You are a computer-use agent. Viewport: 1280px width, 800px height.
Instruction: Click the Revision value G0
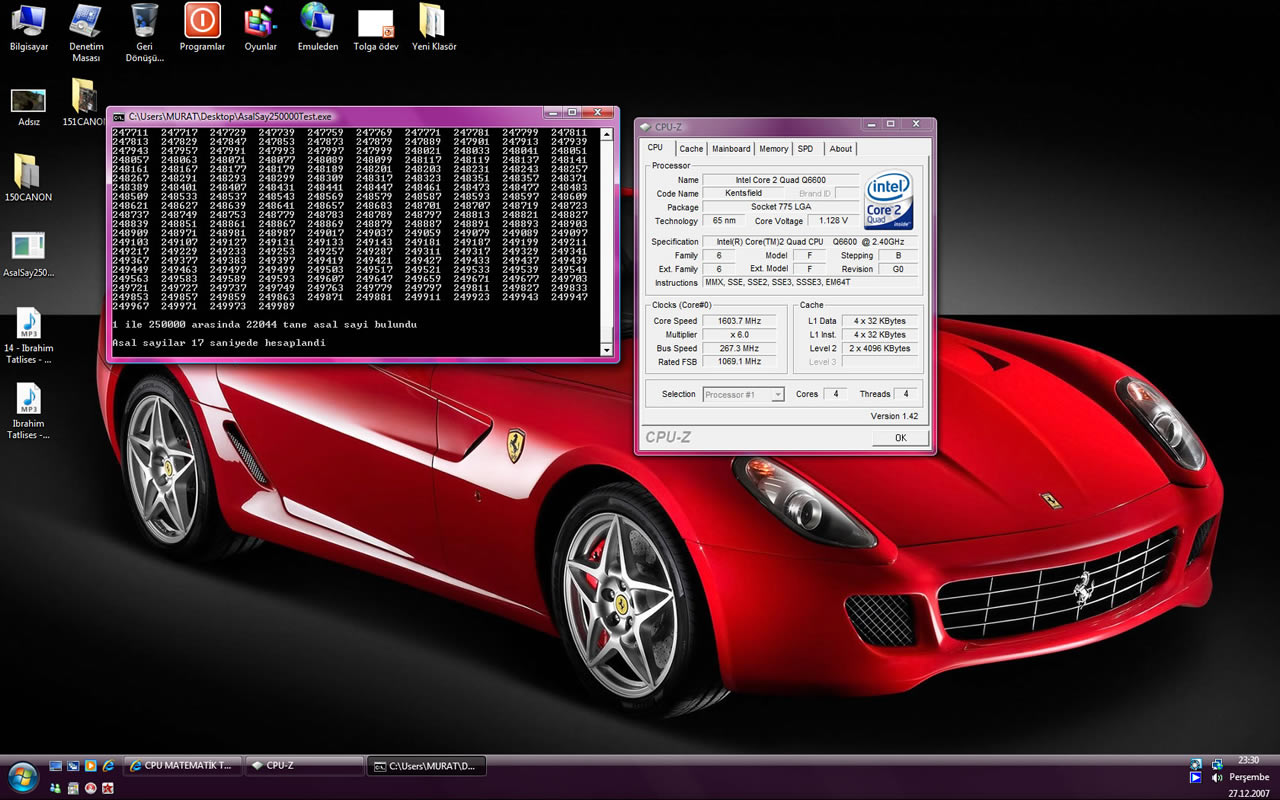click(x=898, y=269)
